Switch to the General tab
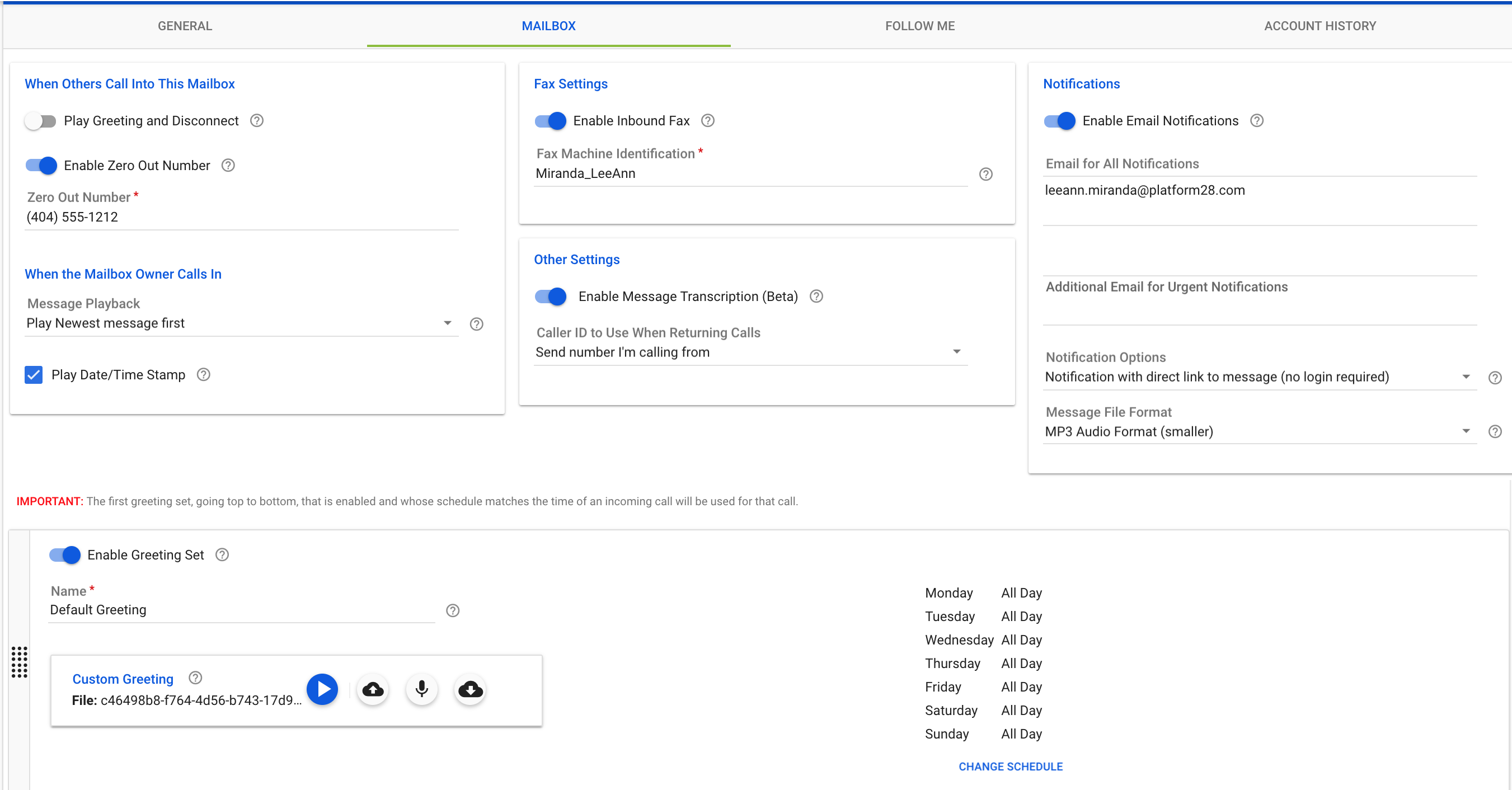 (185, 26)
